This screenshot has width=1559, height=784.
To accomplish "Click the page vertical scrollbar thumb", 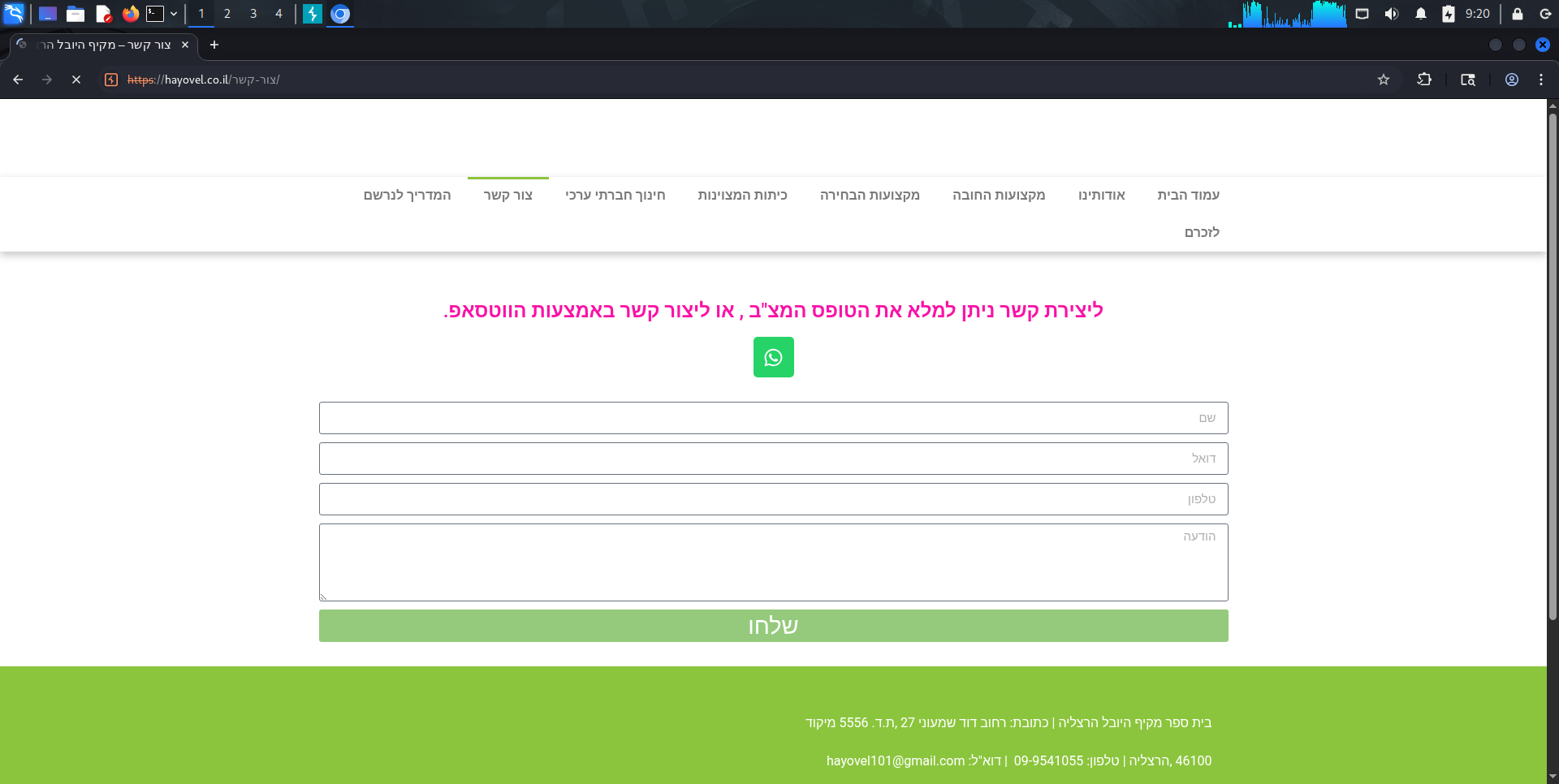I will (1553, 365).
